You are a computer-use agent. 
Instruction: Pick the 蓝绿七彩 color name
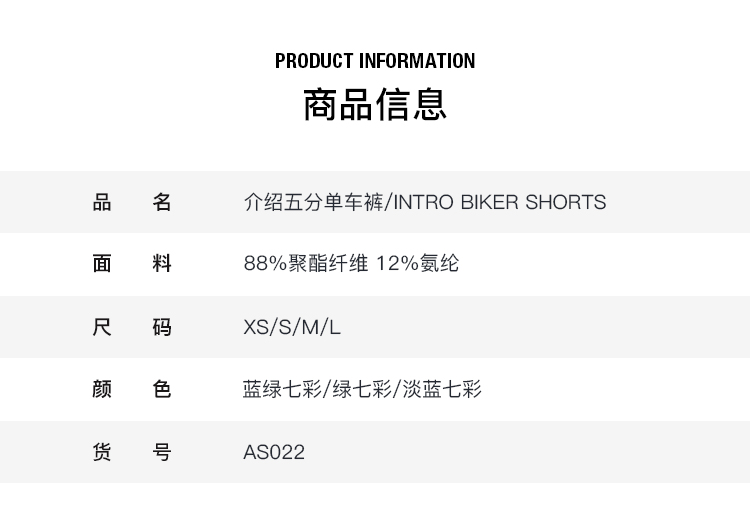click(281, 389)
